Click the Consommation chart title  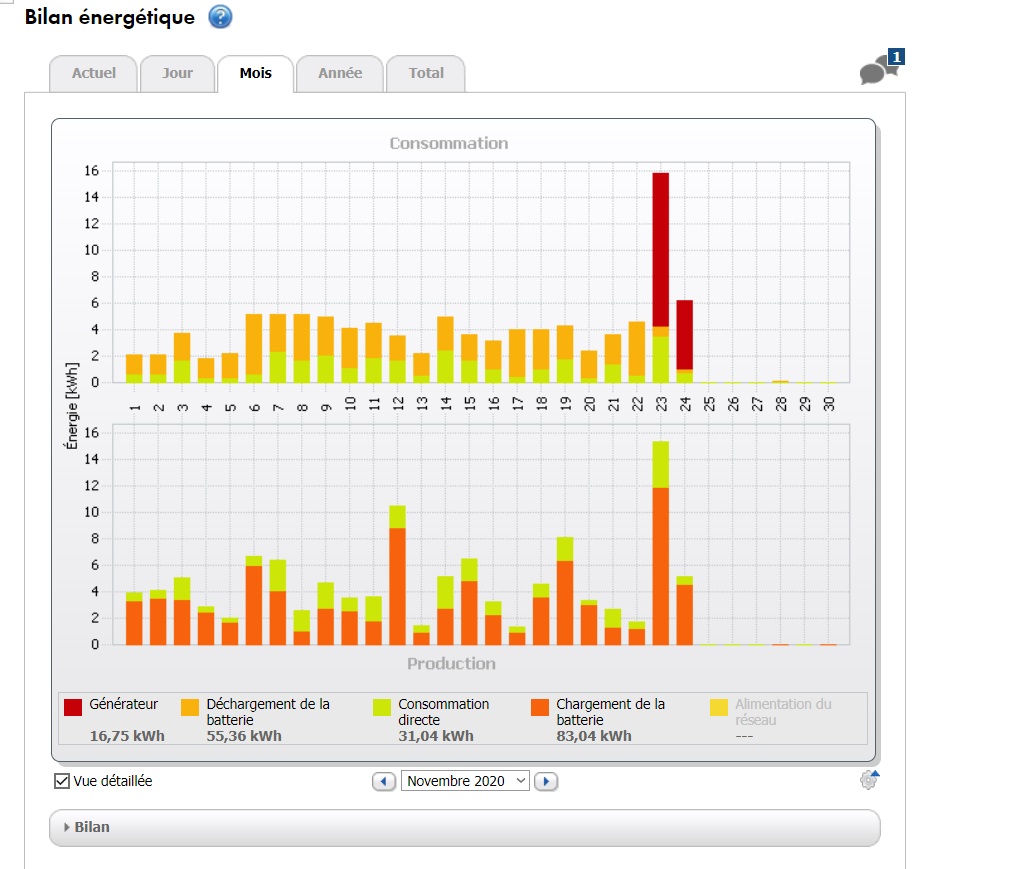point(449,143)
